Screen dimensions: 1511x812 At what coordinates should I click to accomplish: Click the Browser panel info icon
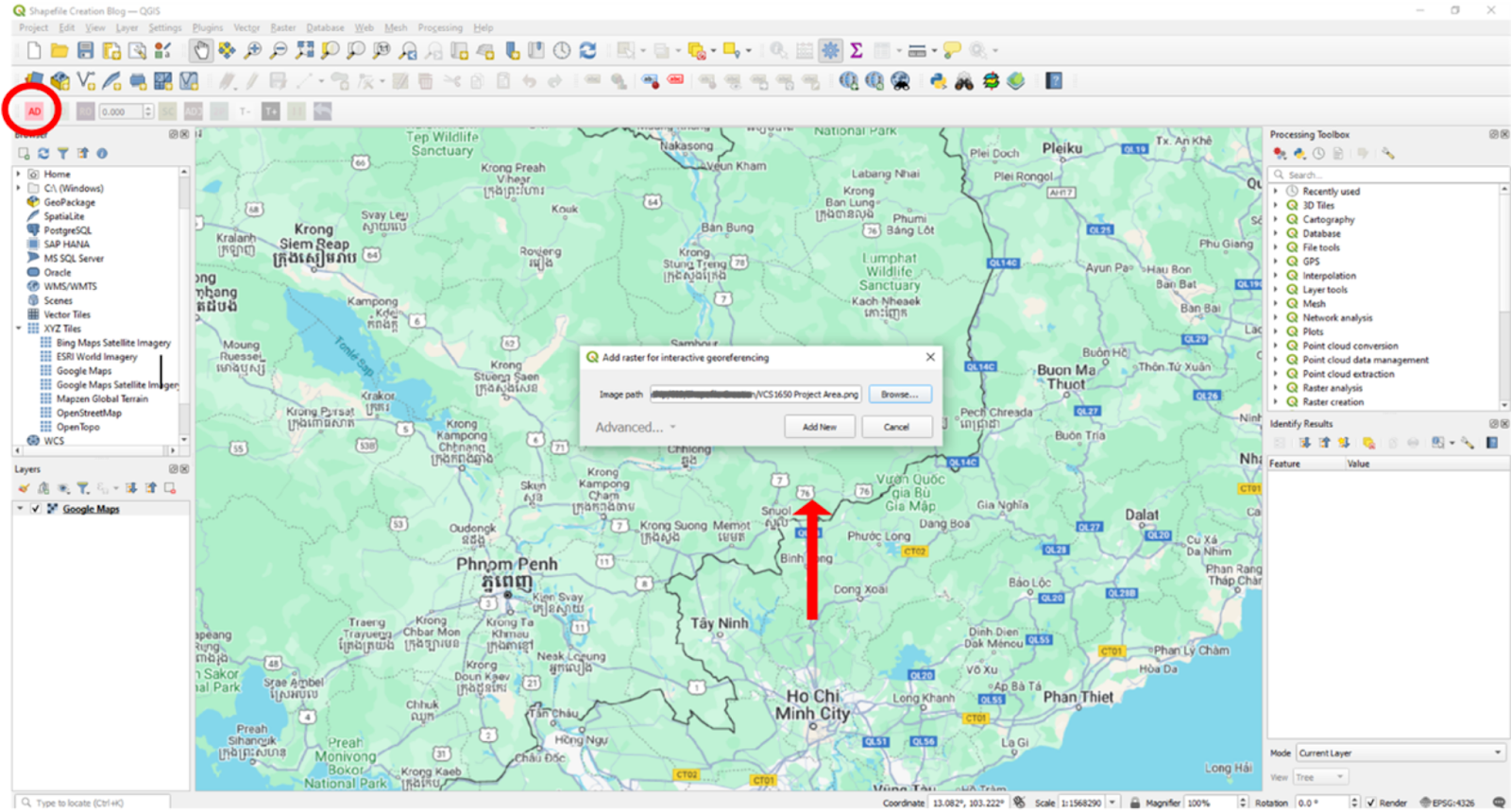click(x=102, y=153)
